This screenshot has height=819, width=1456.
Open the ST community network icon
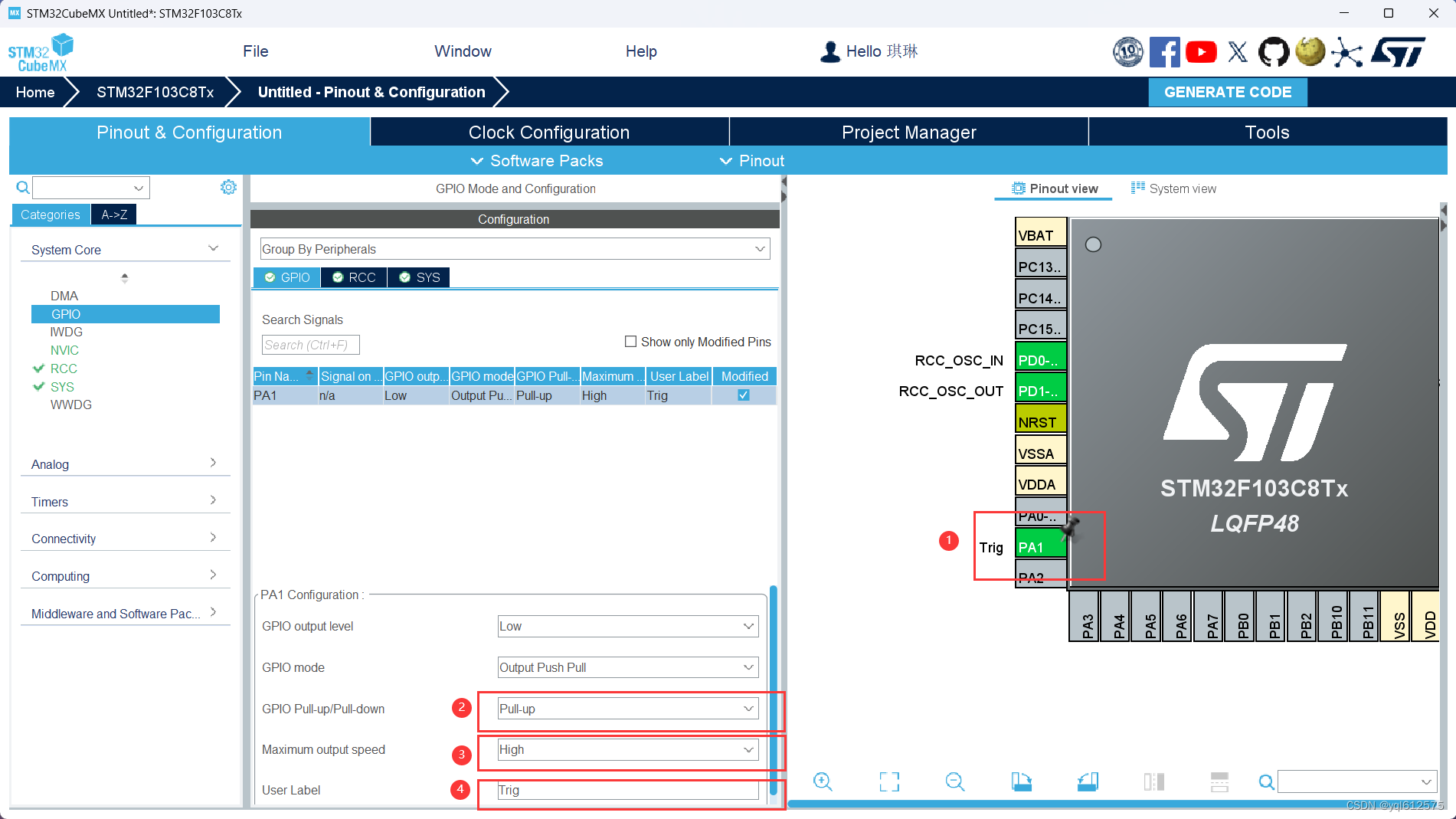(x=1346, y=52)
